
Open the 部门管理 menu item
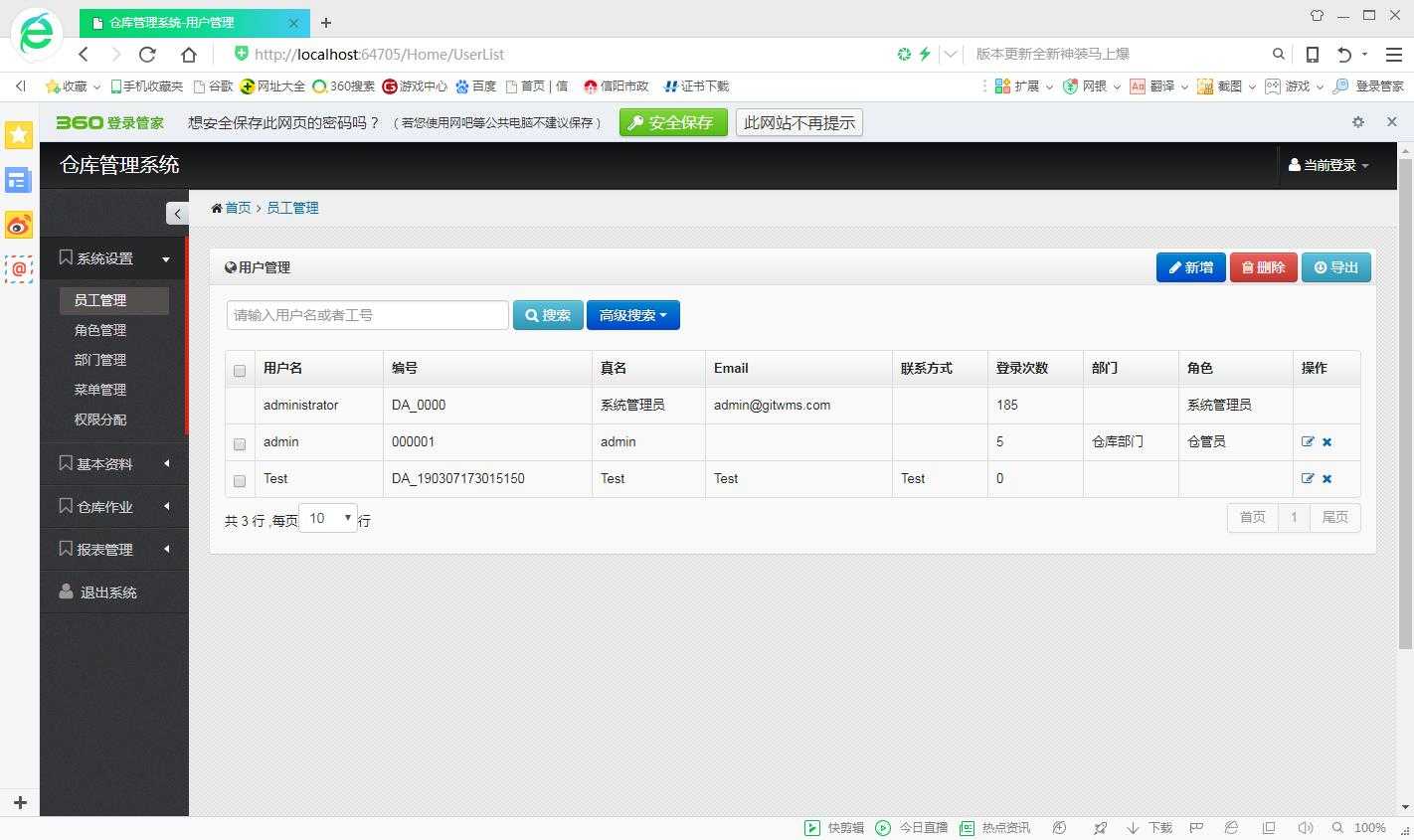100,360
